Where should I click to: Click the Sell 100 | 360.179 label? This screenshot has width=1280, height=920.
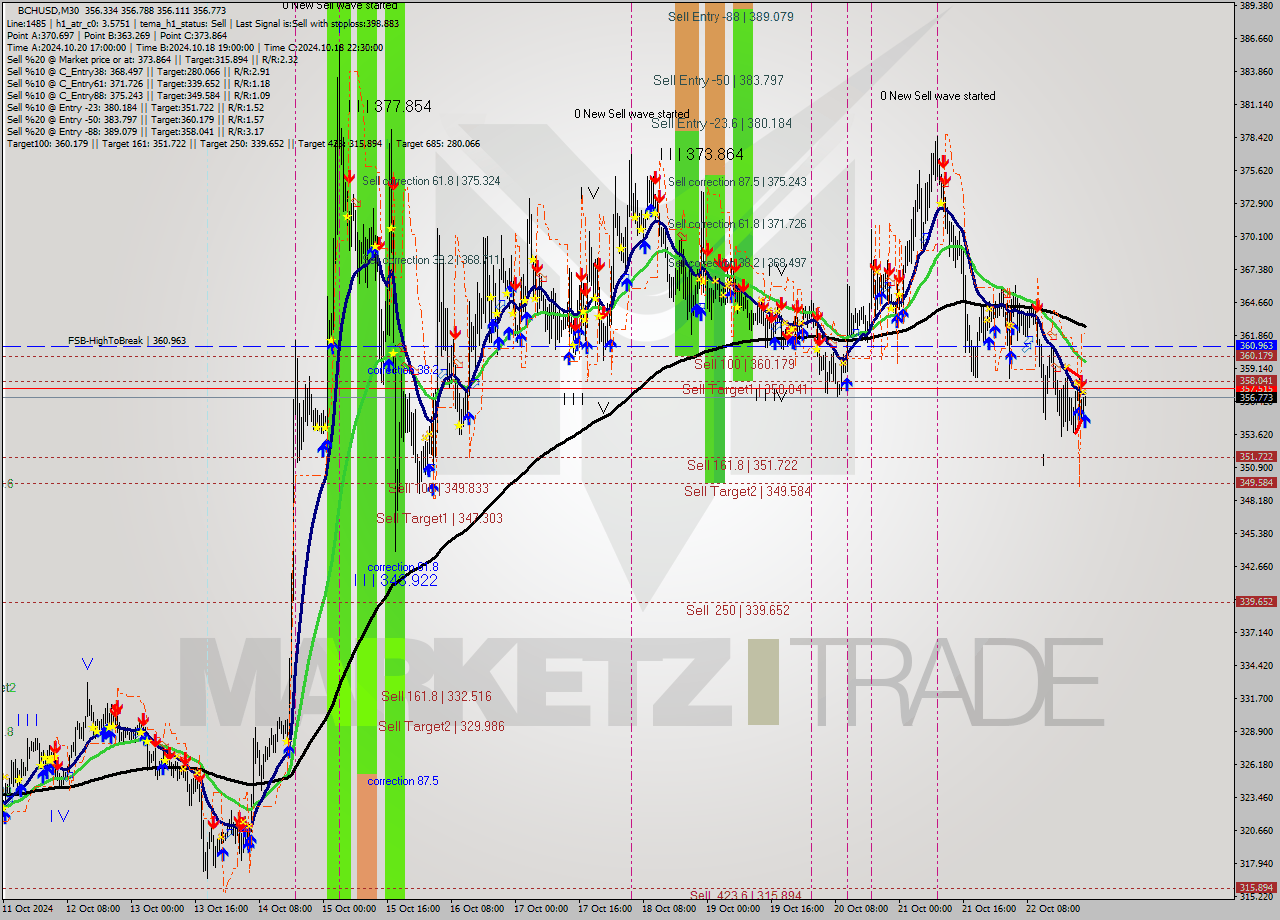[745, 365]
